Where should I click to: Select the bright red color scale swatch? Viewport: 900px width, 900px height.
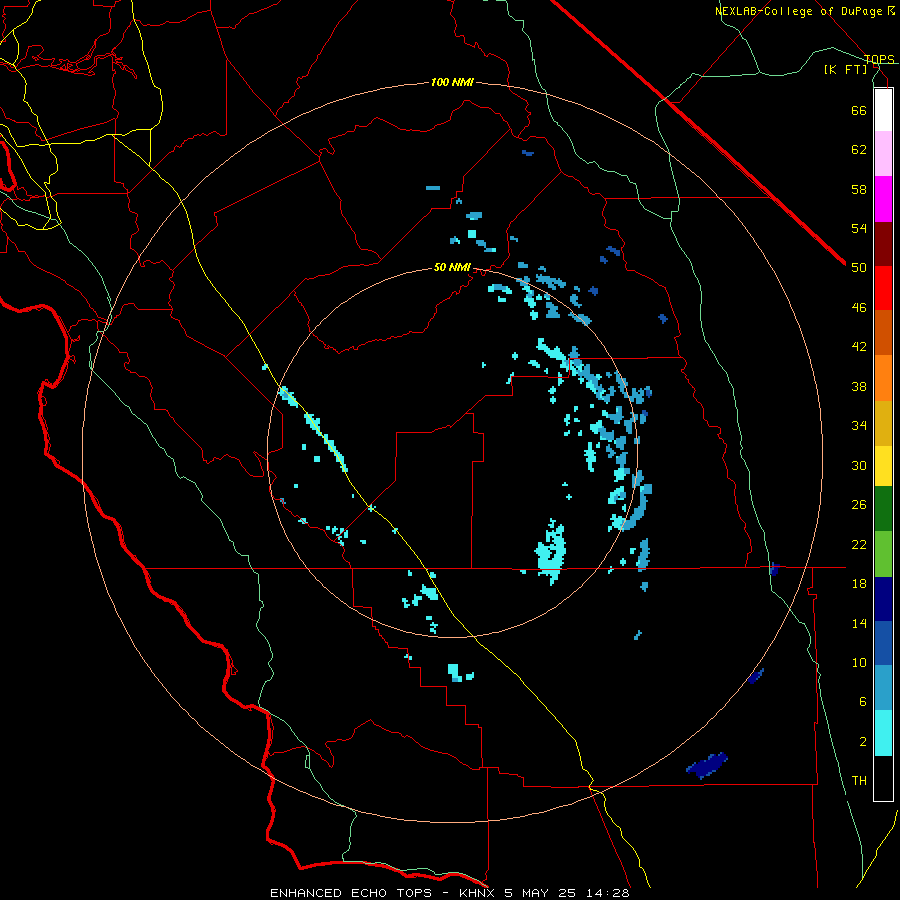(x=883, y=288)
